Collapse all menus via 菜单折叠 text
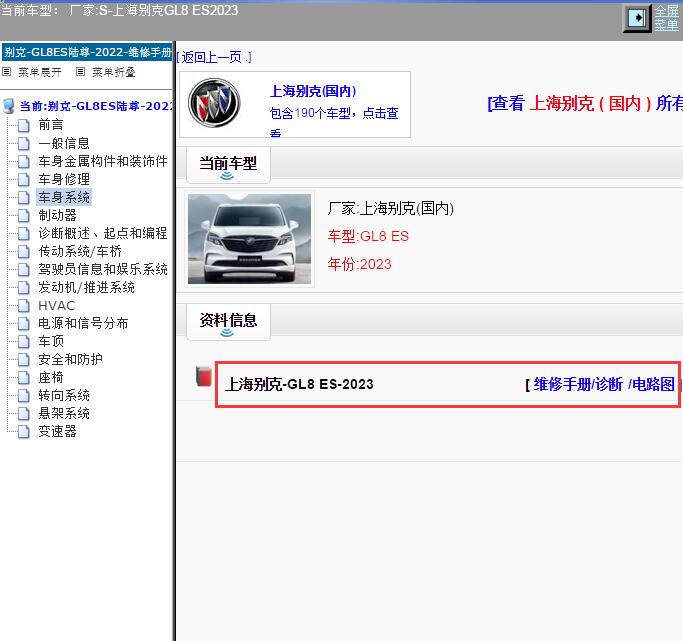The image size is (683, 641). (x=114, y=72)
